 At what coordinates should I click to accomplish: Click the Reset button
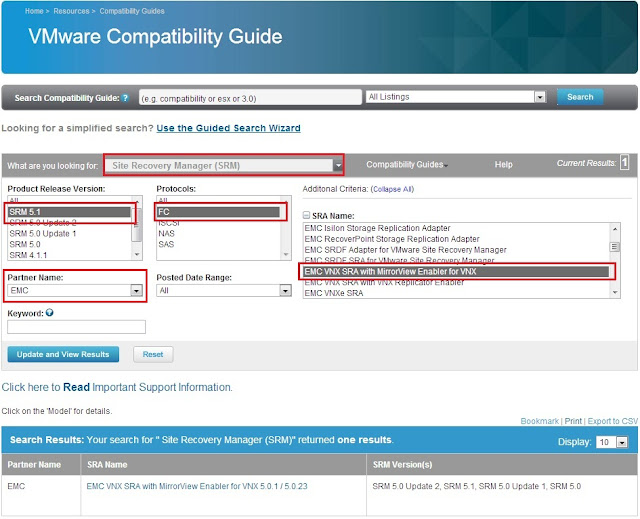(153, 354)
